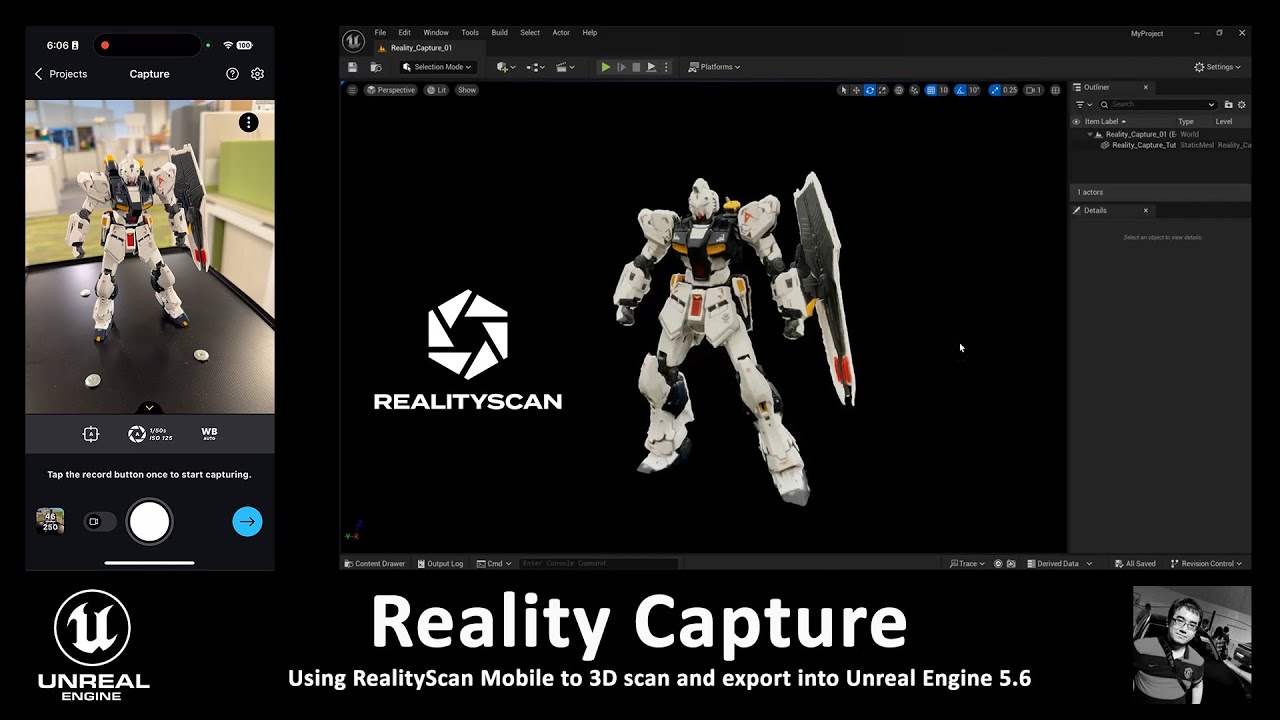1280x720 pixels.
Task: Click the Stop simulation square button
Action: tap(636, 67)
